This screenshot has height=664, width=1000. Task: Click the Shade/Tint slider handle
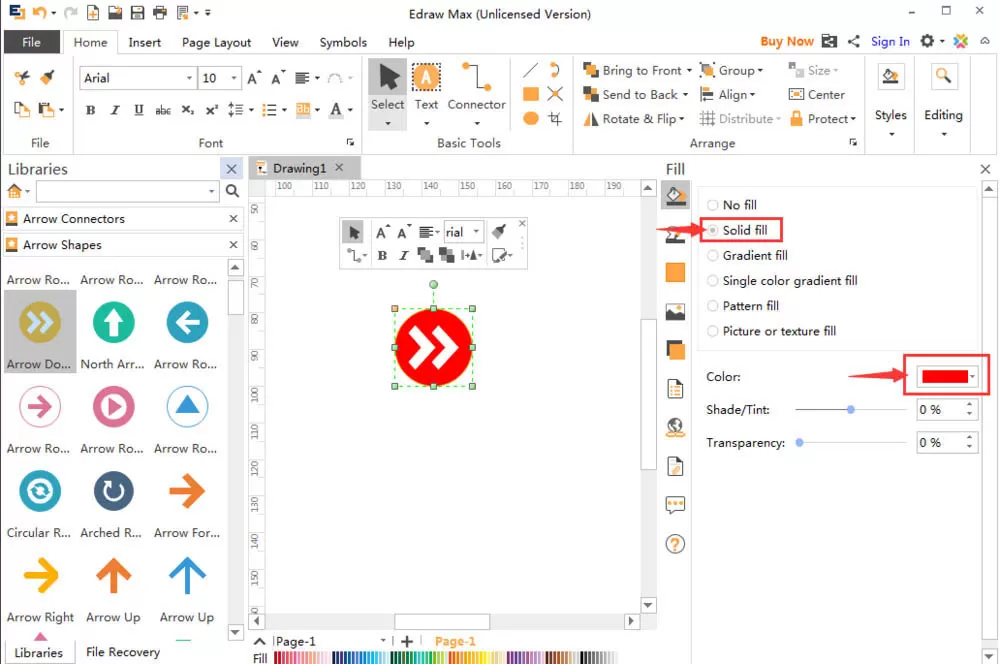tap(850, 409)
